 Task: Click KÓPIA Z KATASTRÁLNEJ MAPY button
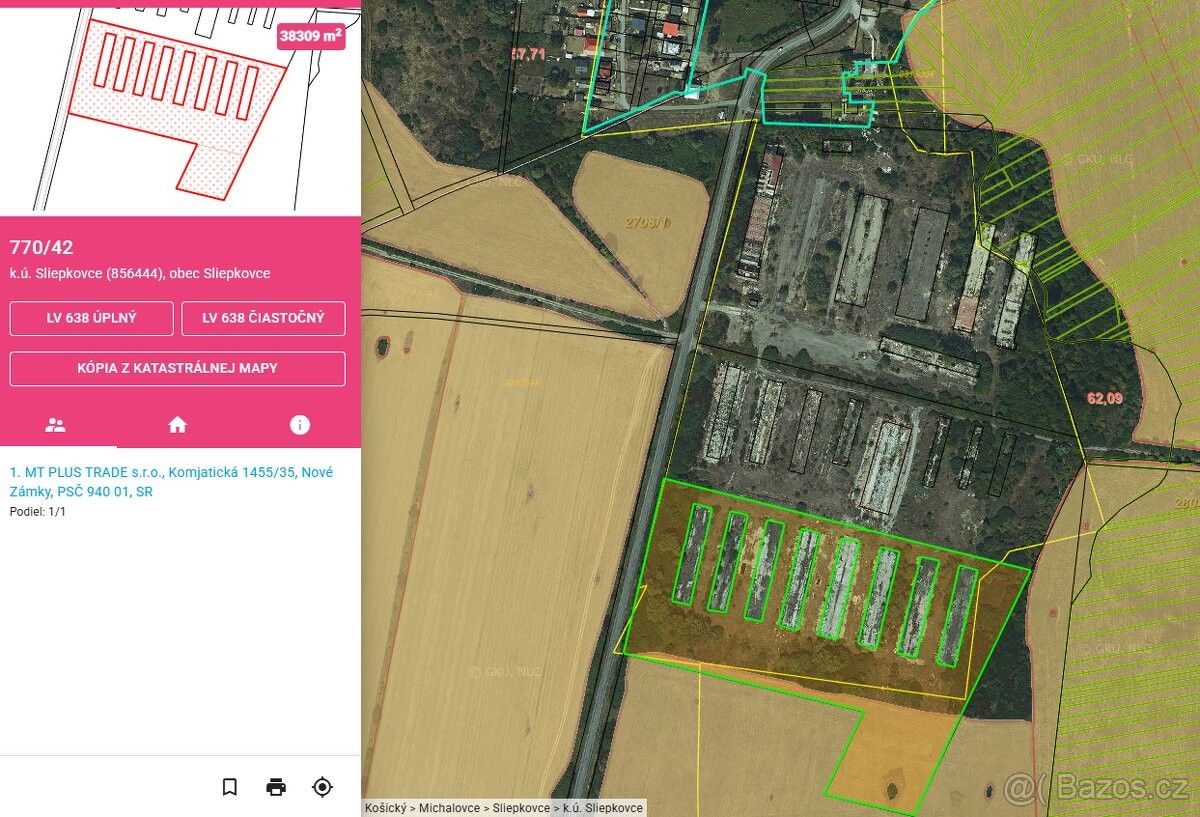click(x=178, y=368)
